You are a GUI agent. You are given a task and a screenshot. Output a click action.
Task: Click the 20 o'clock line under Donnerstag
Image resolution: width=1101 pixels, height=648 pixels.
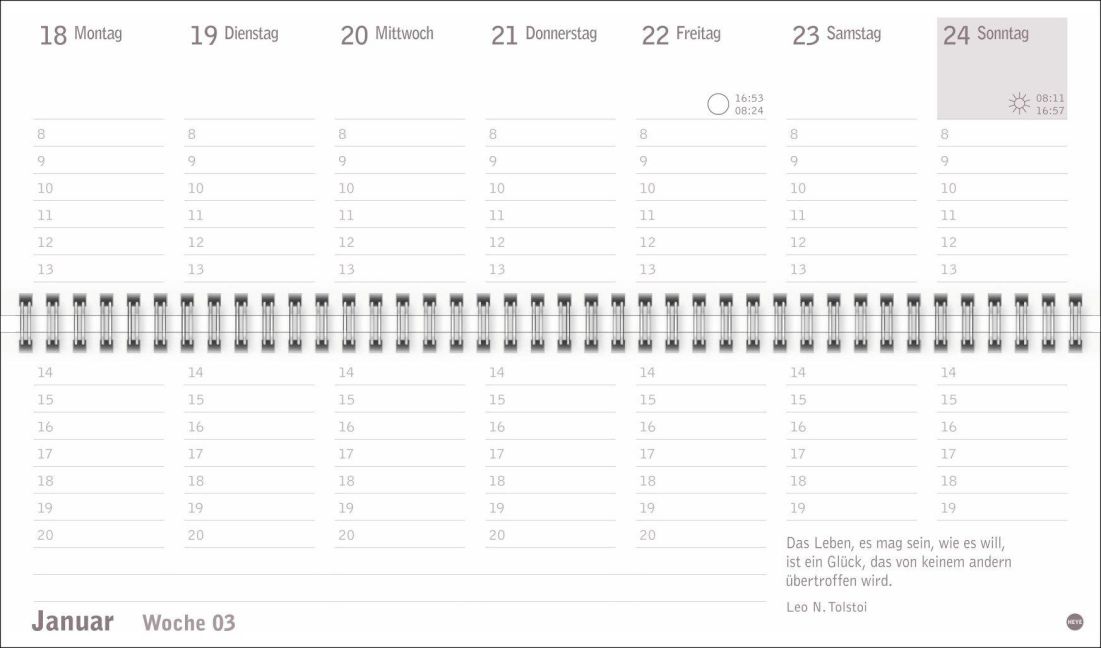pos(549,535)
